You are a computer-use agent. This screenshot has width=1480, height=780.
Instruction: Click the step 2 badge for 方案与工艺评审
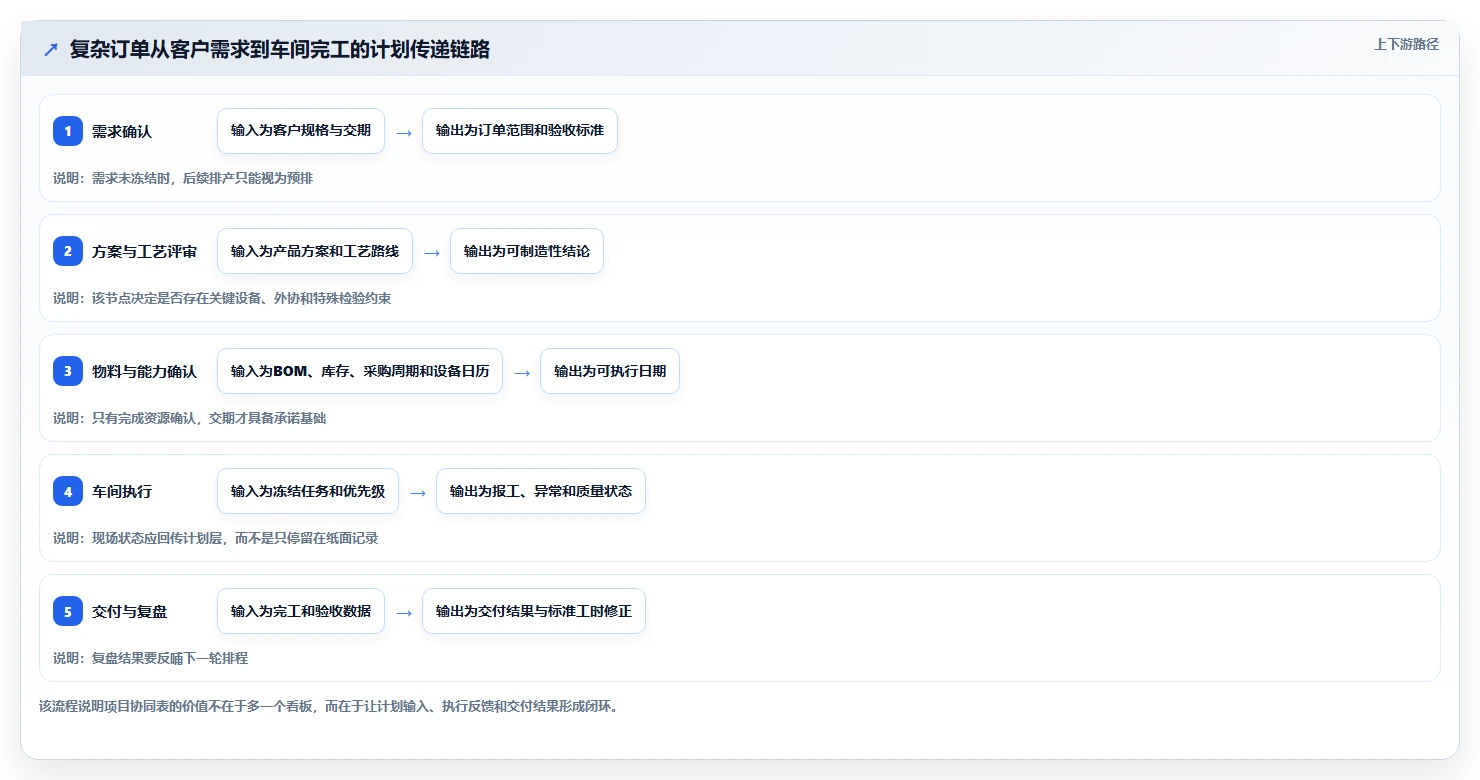point(68,251)
